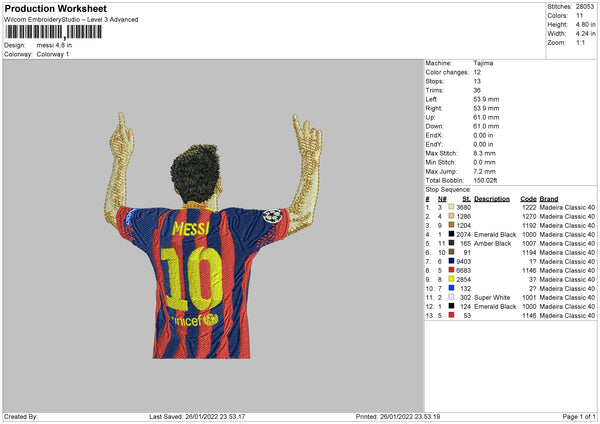Click the 53.9 mm value beside Right

(x=486, y=108)
